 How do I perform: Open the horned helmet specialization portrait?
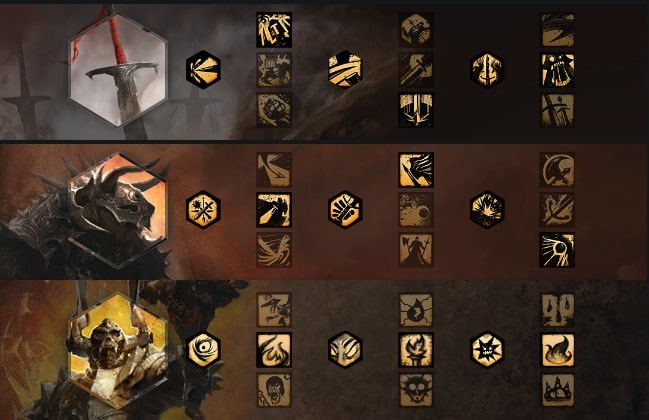click(118, 209)
